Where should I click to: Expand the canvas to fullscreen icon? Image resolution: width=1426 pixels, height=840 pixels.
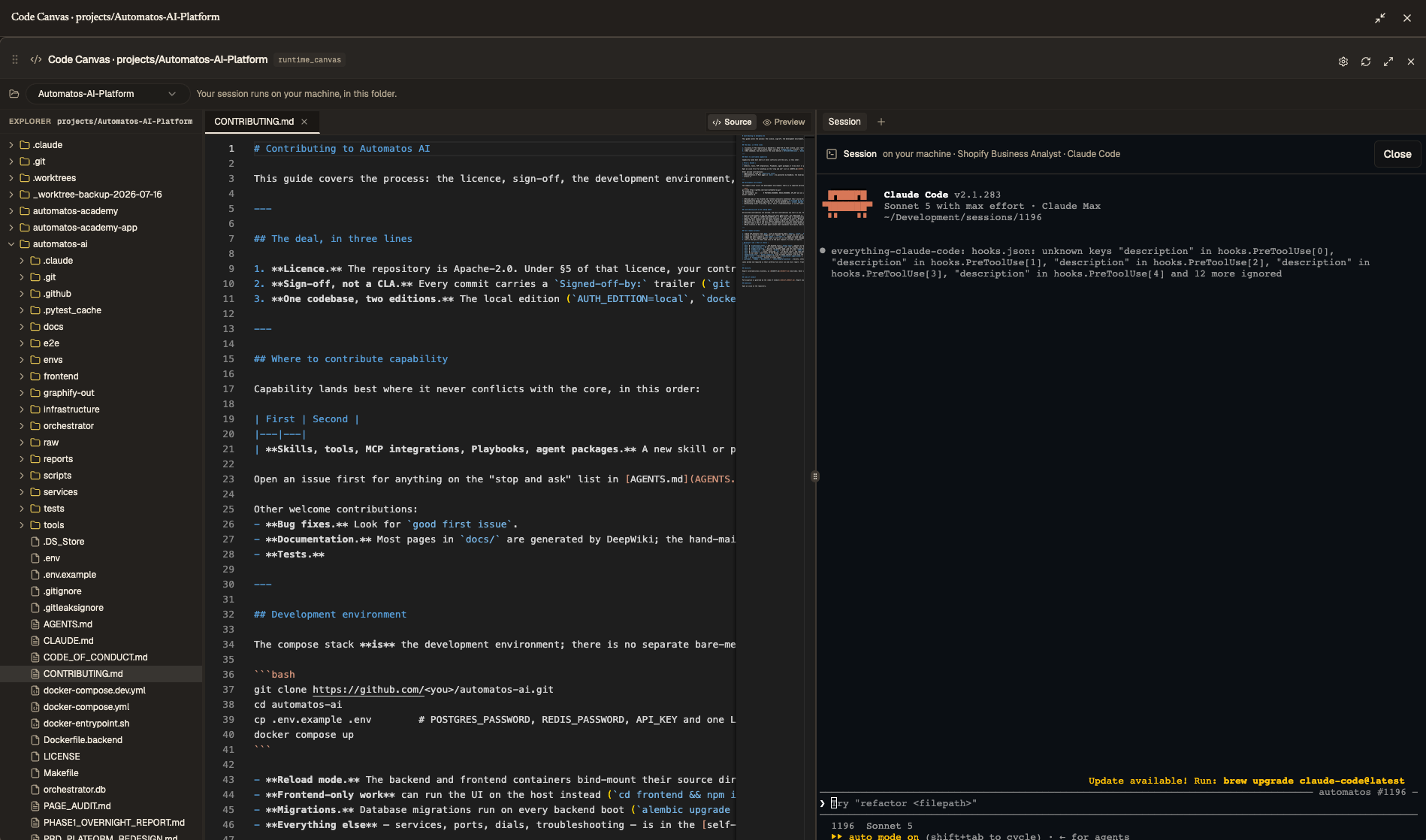click(1388, 62)
